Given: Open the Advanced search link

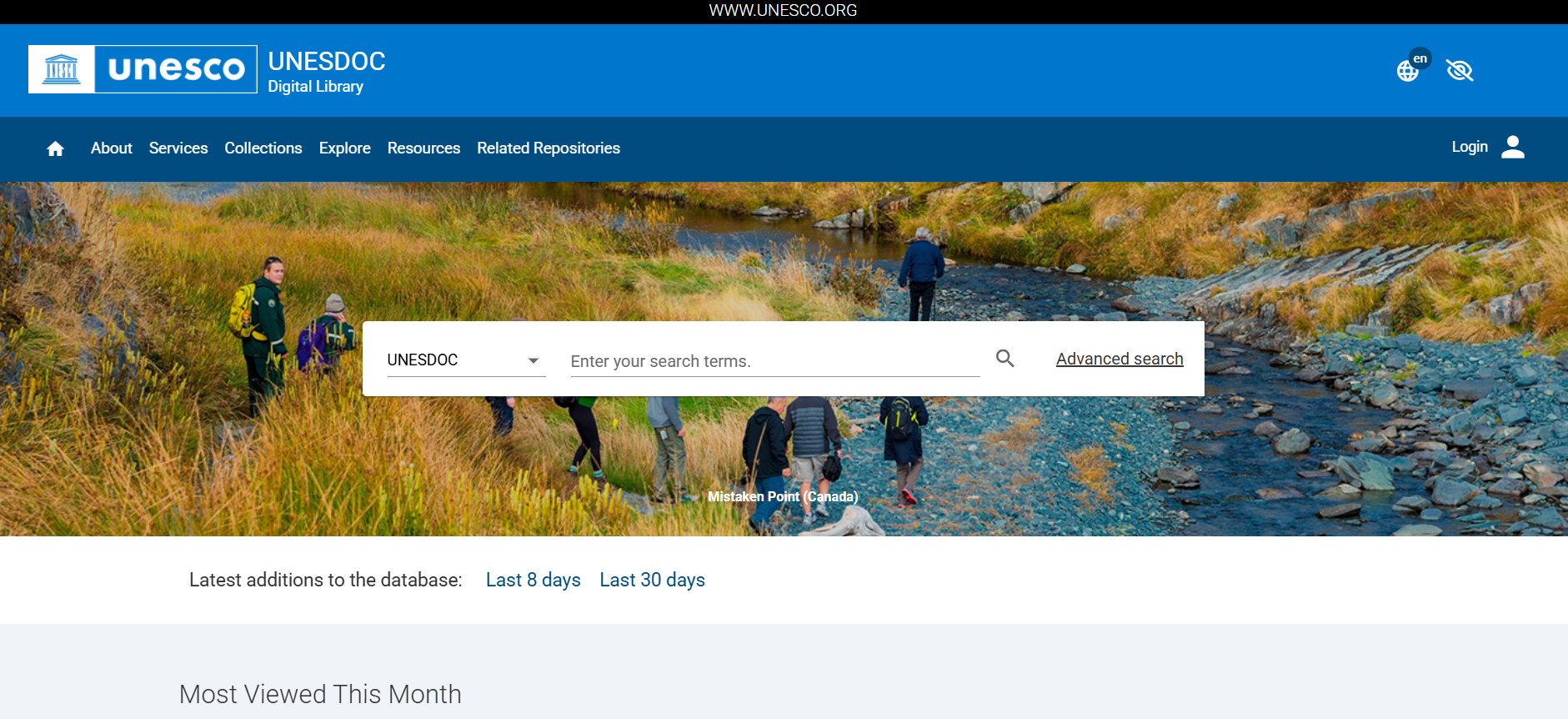Looking at the screenshot, I should [x=1120, y=359].
